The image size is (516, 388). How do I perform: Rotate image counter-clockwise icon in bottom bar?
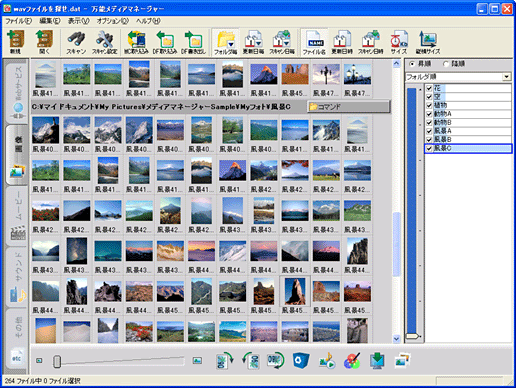251,361
